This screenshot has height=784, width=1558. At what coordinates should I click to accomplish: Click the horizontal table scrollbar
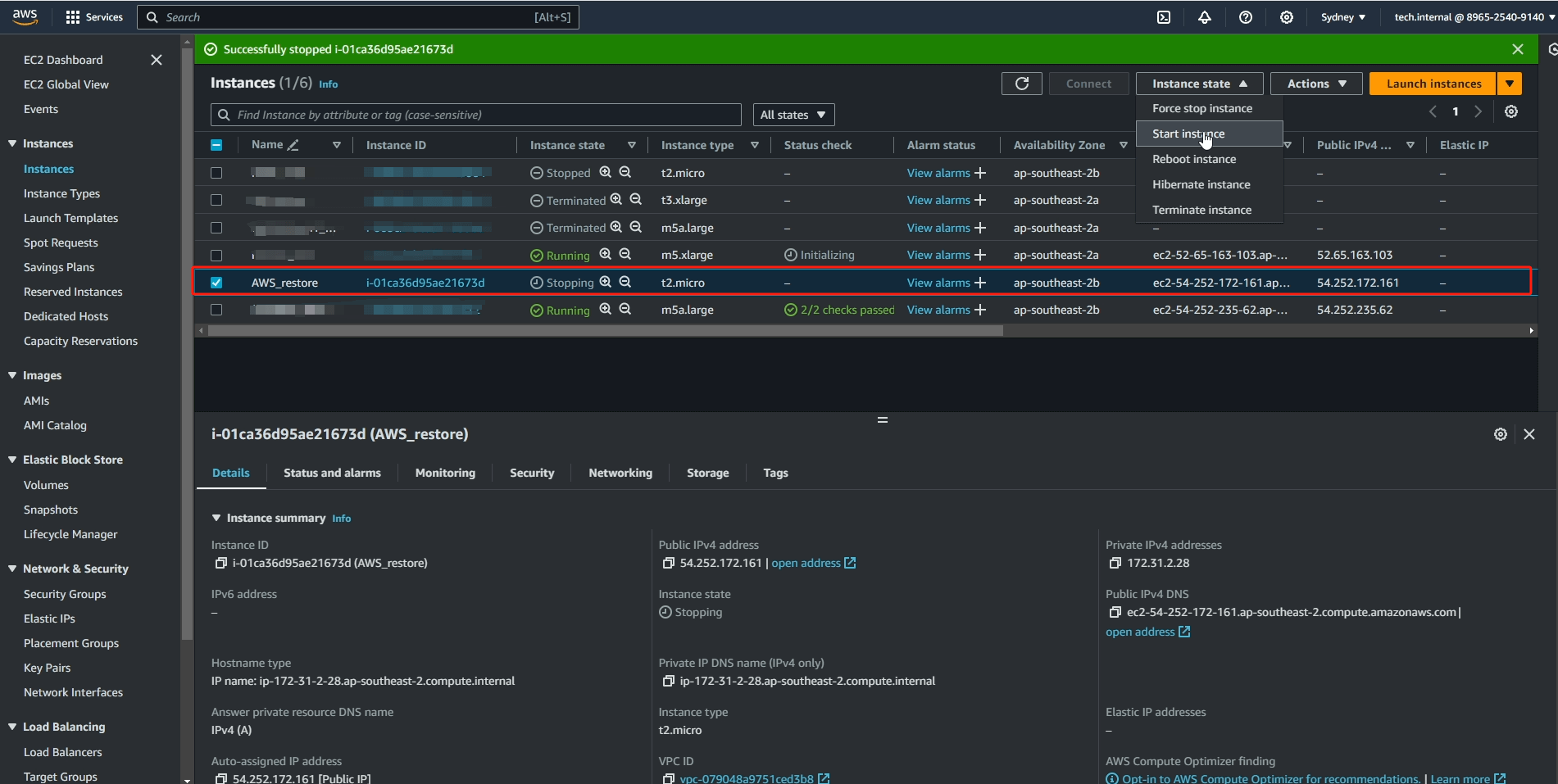click(606, 331)
